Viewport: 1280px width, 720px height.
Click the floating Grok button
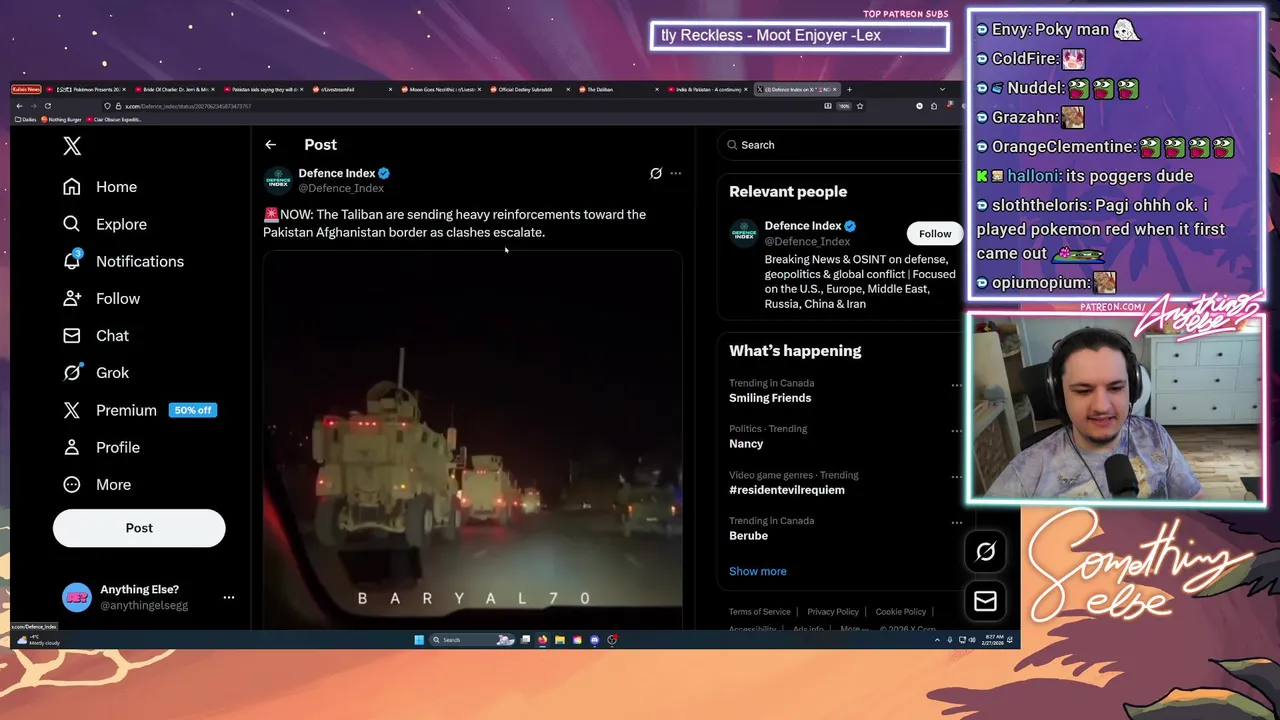(x=985, y=552)
